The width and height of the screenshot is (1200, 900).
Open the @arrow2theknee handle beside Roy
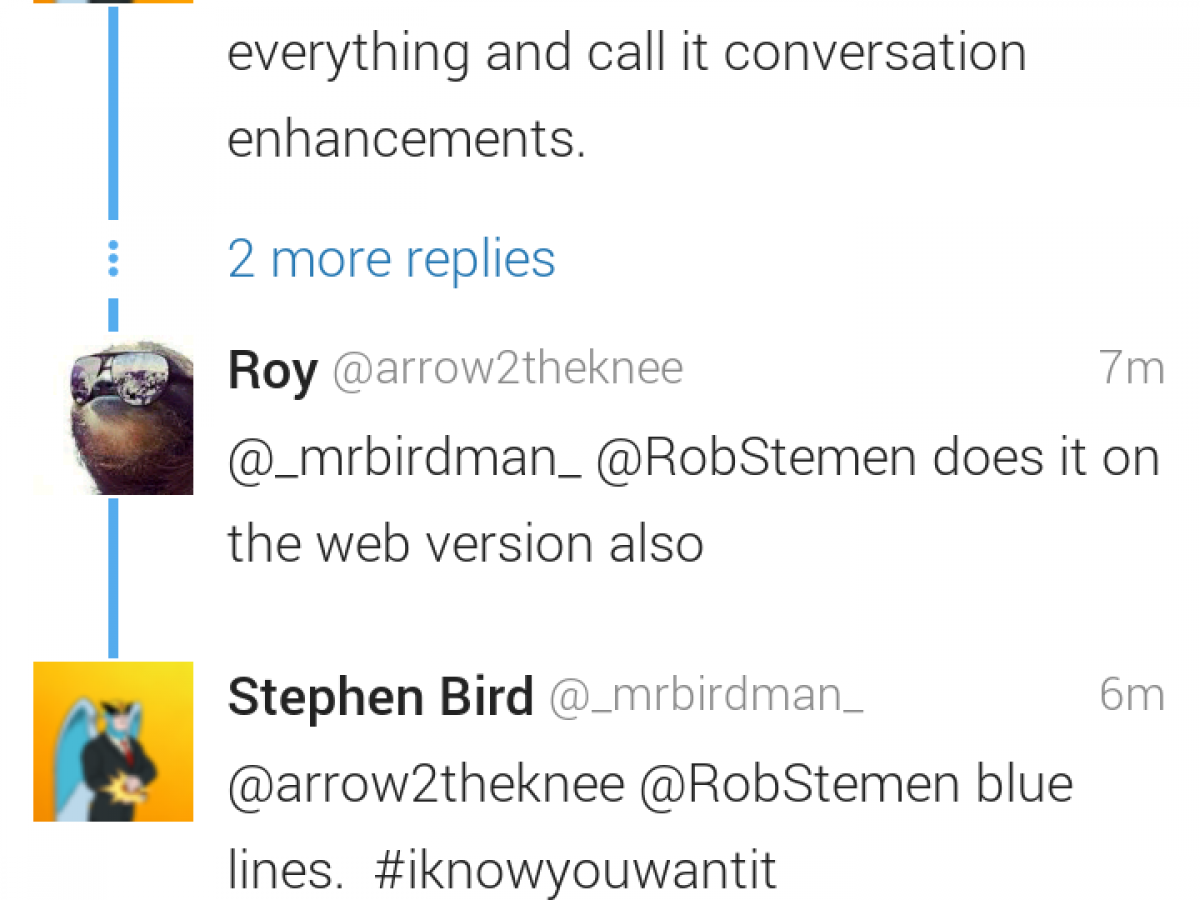pos(507,369)
